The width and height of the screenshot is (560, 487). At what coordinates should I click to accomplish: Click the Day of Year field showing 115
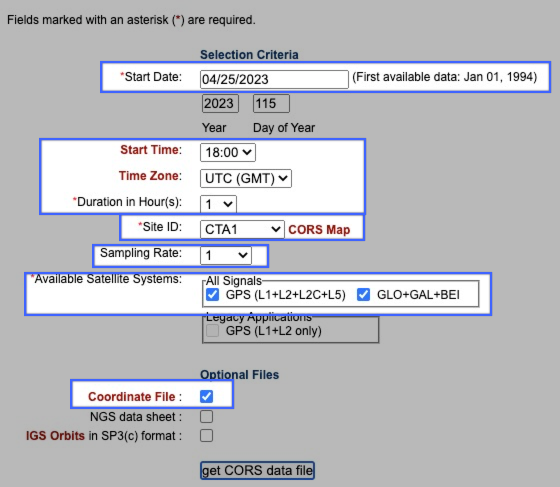(271, 104)
